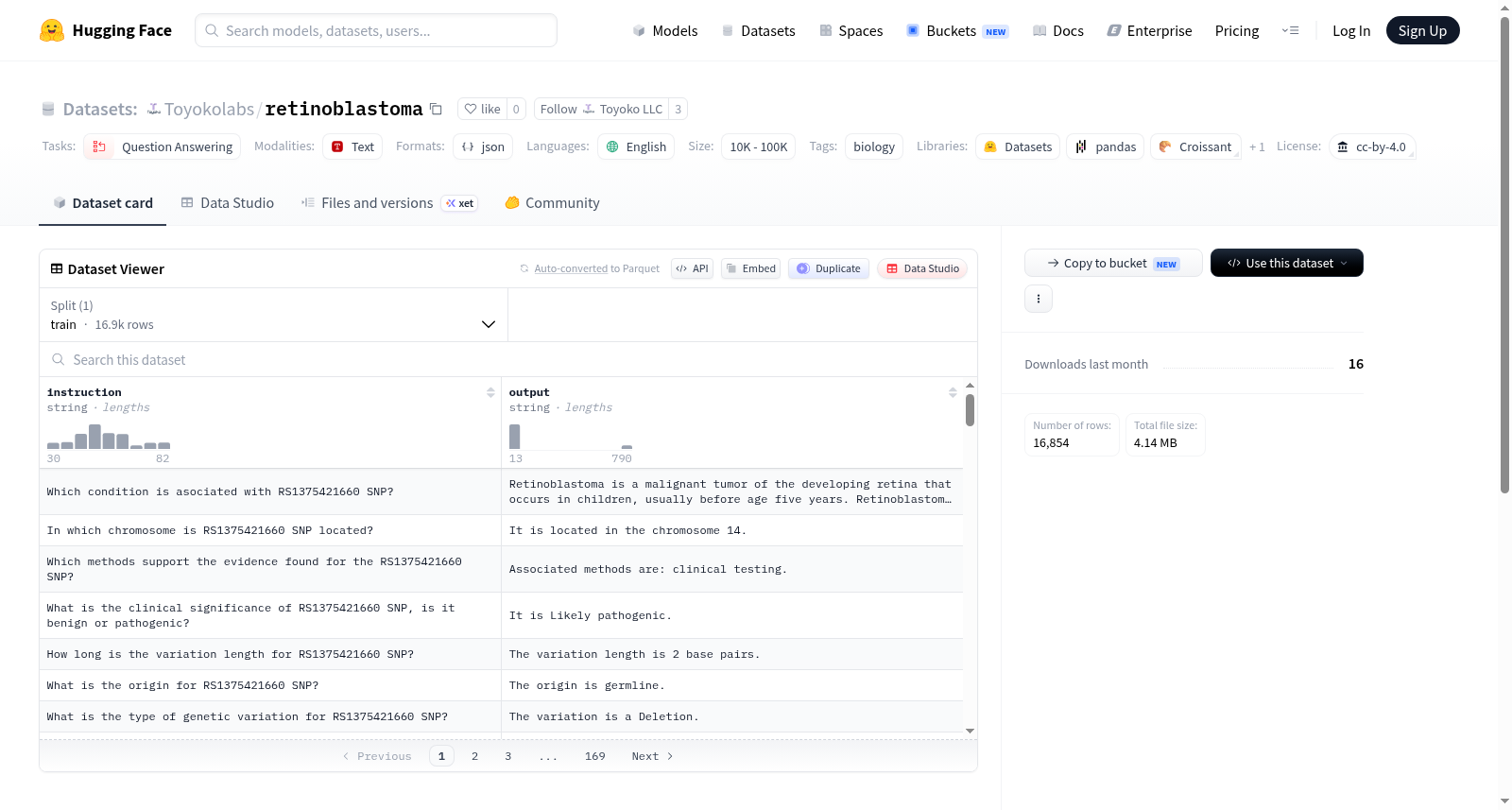Go to page 2 of the dataset
This screenshot has height=810, width=1512.
point(474,756)
